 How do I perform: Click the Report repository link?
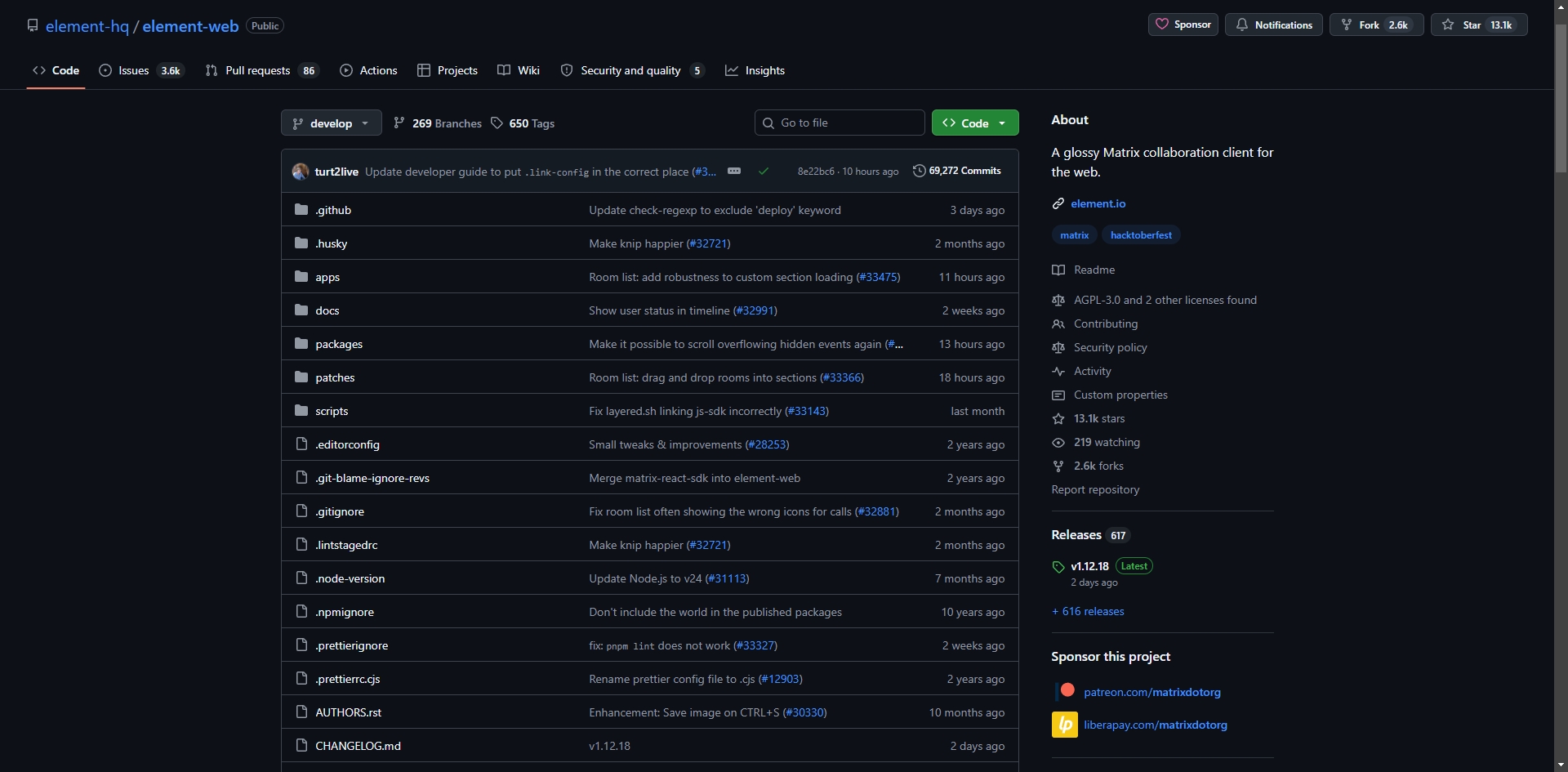pos(1095,489)
